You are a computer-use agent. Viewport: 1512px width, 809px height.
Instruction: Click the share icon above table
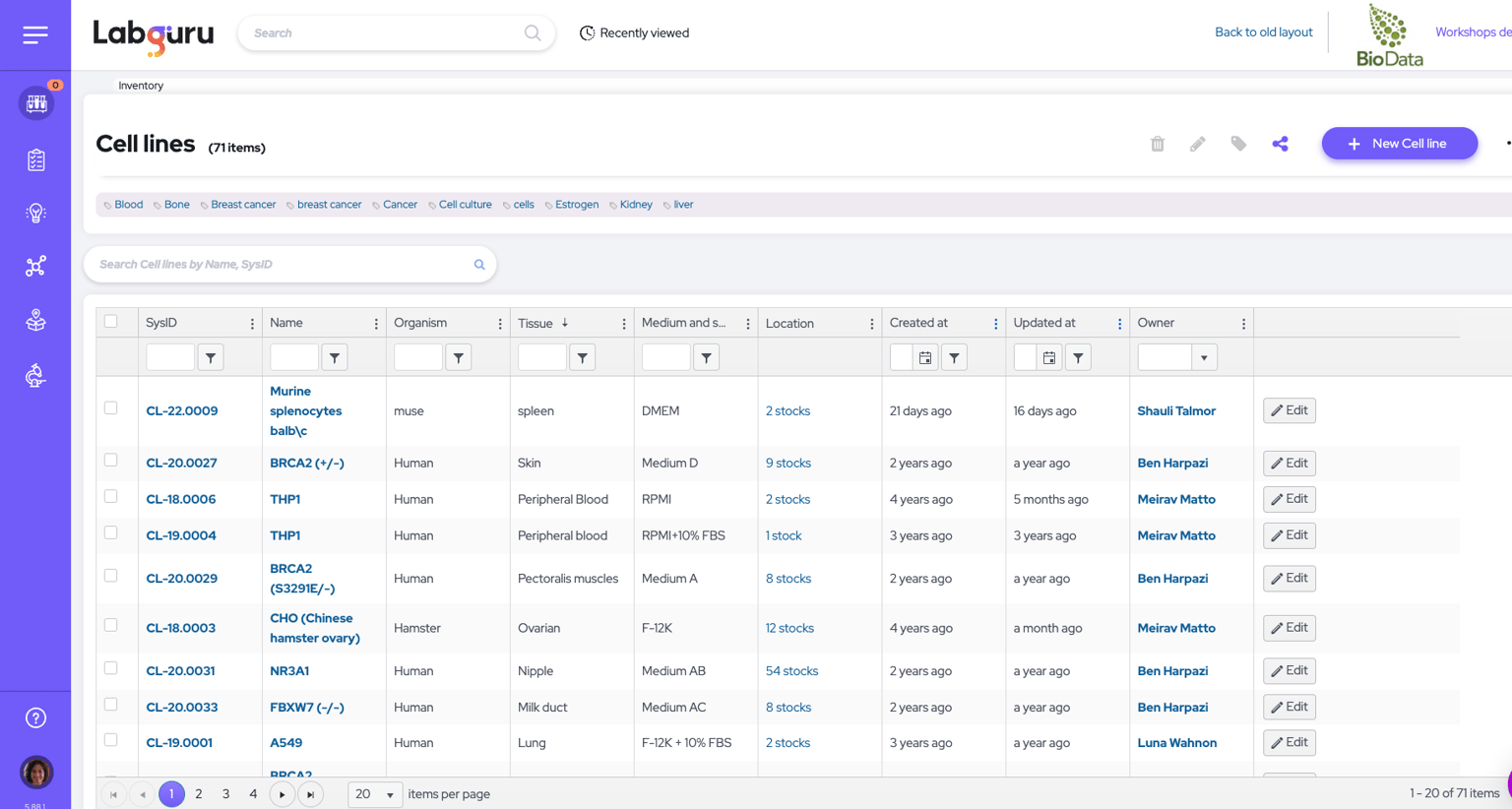coord(1280,144)
